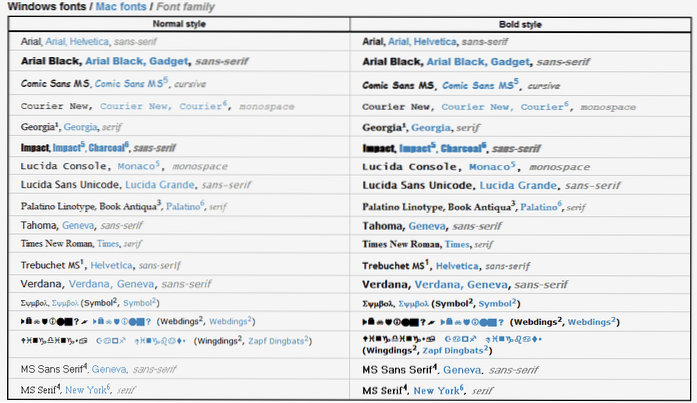697x403 pixels.
Task: Click the blue Georgia link in the Bold column
Action: pos(432,127)
